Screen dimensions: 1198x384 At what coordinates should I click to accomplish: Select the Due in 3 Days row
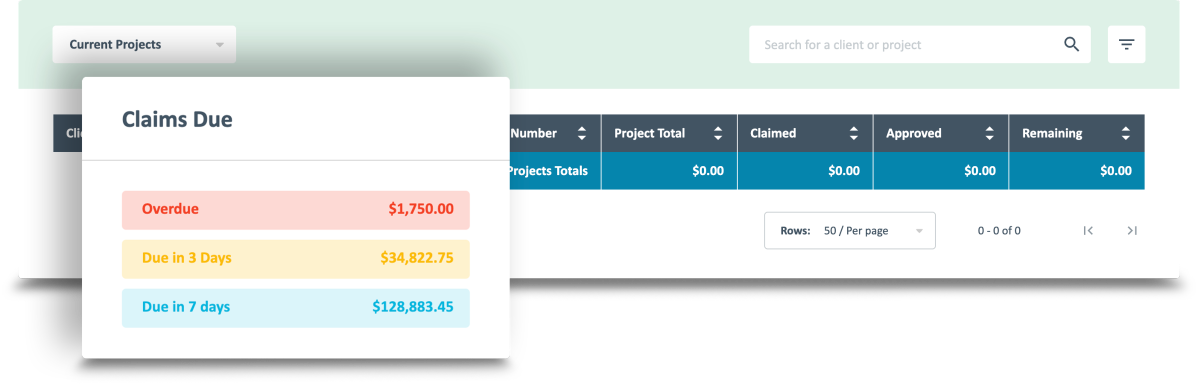pos(296,259)
